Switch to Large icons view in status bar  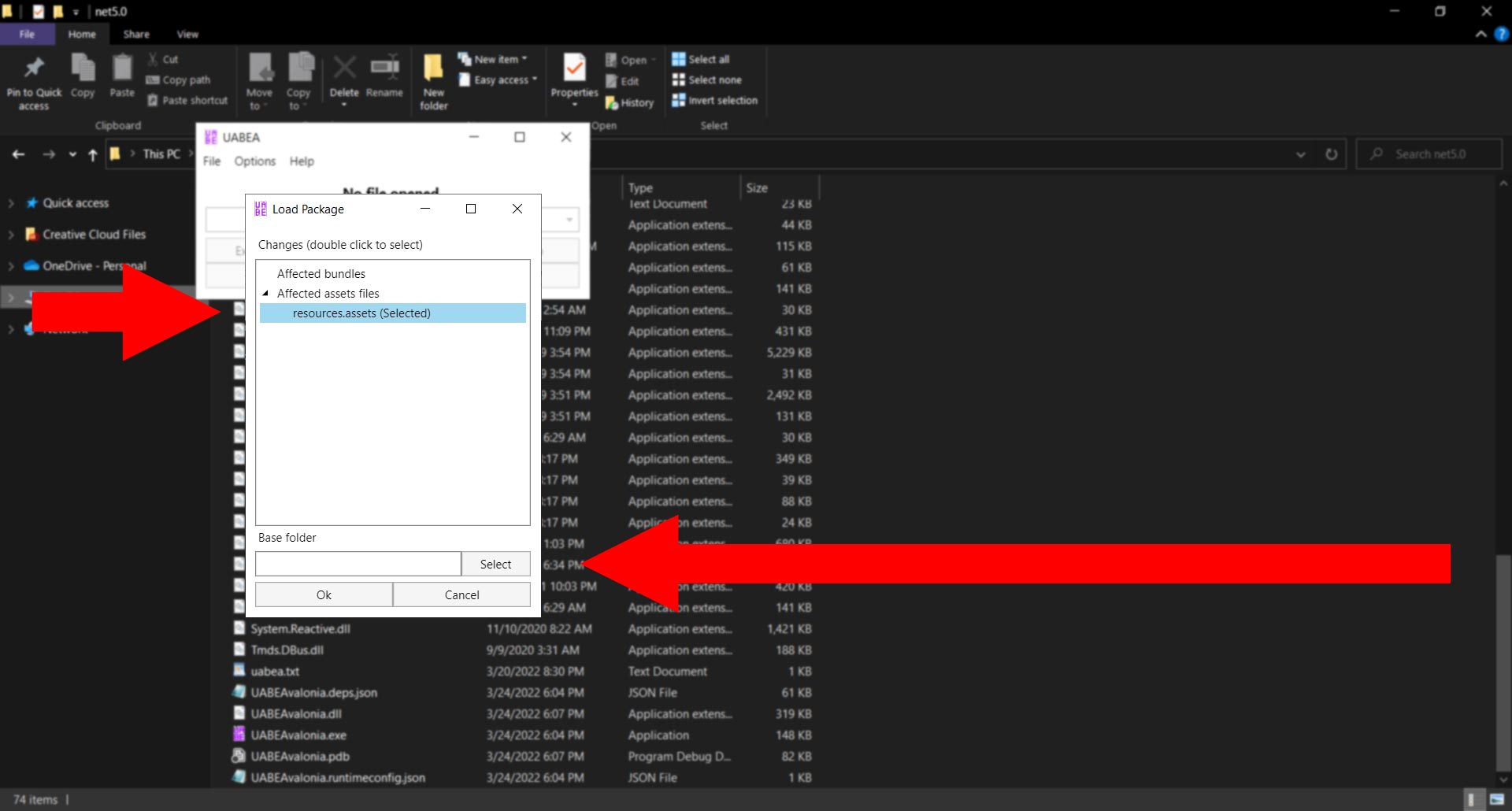pyautogui.click(x=1496, y=799)
